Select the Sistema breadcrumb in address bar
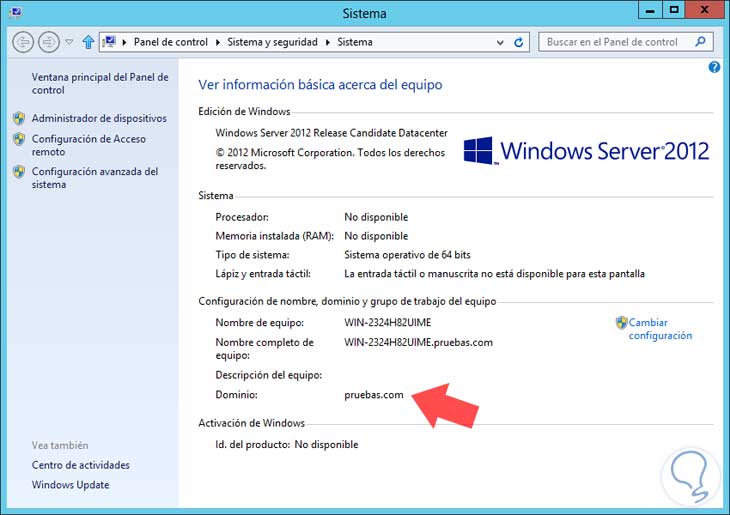The height and width of the screenshot is (515, 730). [x=355, y=42]
